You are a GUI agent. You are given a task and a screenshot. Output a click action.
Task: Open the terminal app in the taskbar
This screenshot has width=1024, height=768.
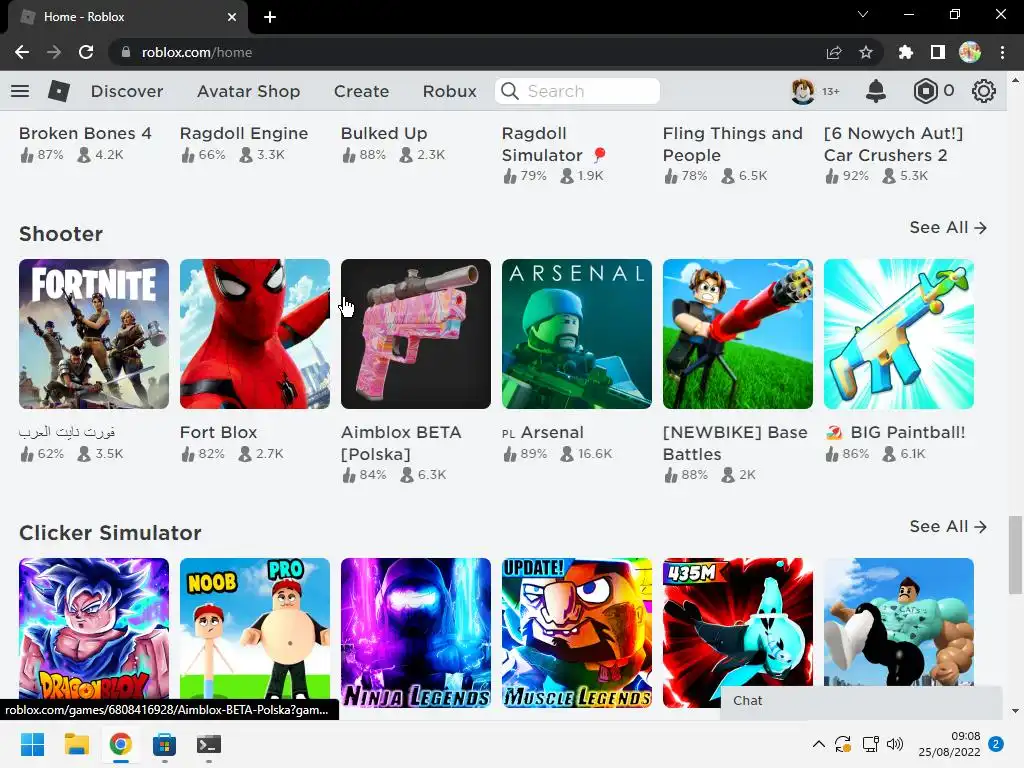tap(209, 744)
